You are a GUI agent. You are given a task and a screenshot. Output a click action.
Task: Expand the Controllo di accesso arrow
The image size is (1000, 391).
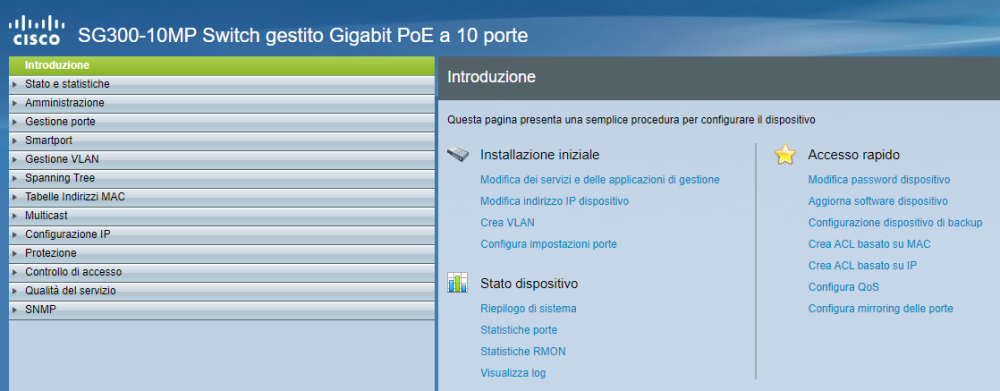(14, 272)
